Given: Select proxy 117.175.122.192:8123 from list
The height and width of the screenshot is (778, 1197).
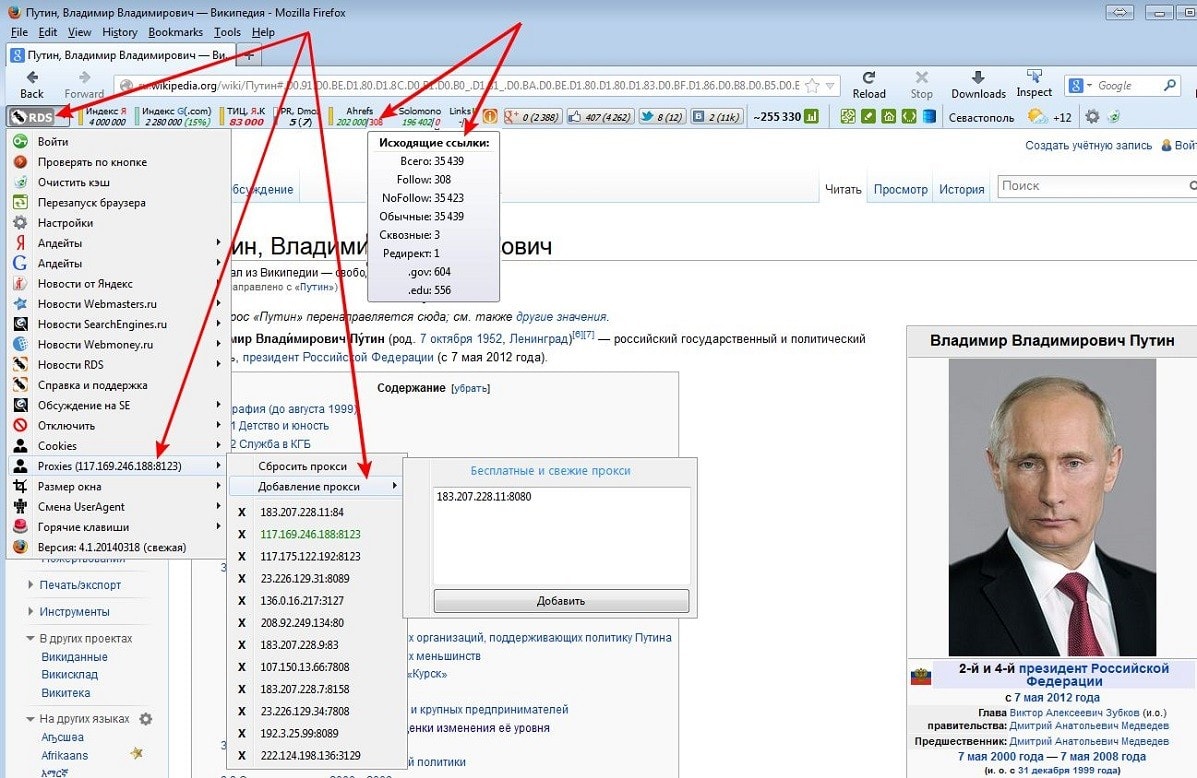Looking at the screenshot, I should point(310,556).
